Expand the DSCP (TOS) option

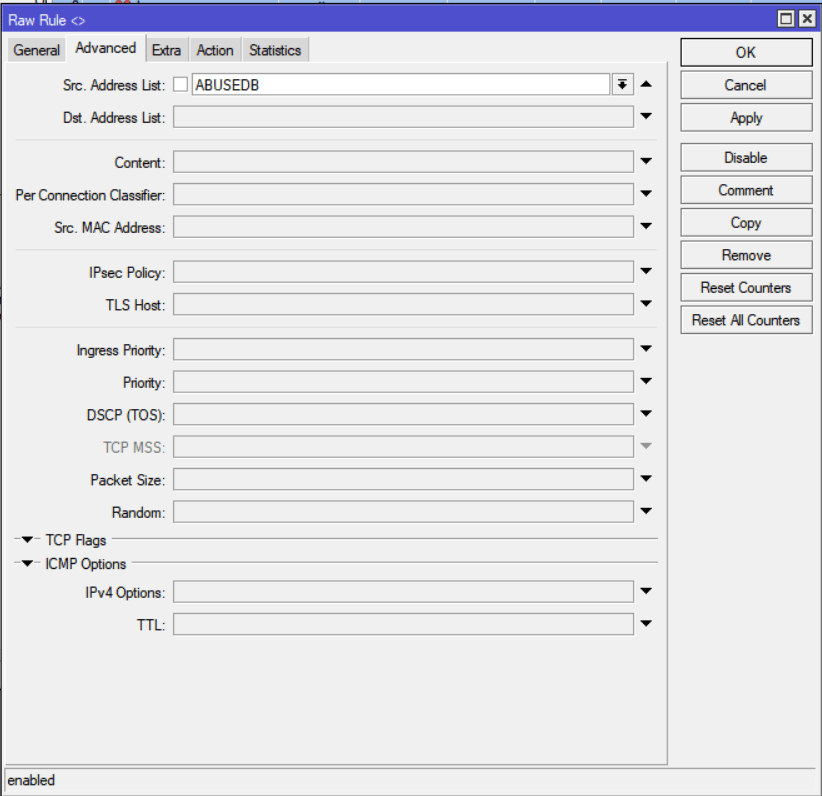(646, 415)
